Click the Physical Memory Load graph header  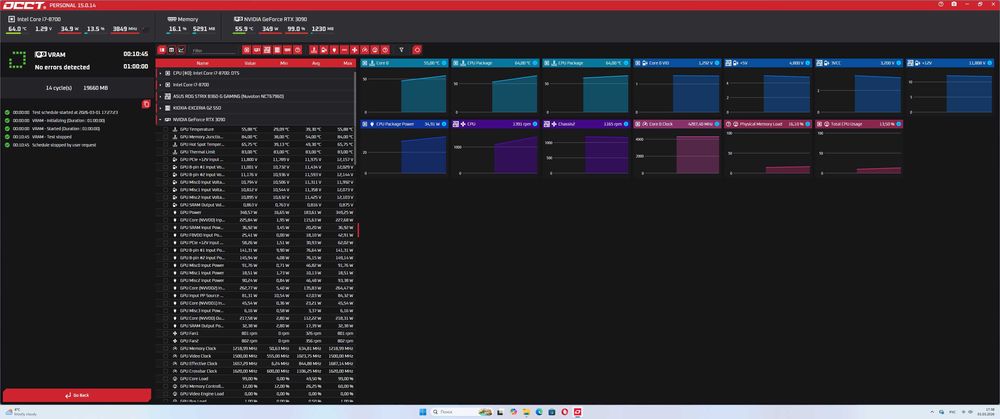point(768,124)
